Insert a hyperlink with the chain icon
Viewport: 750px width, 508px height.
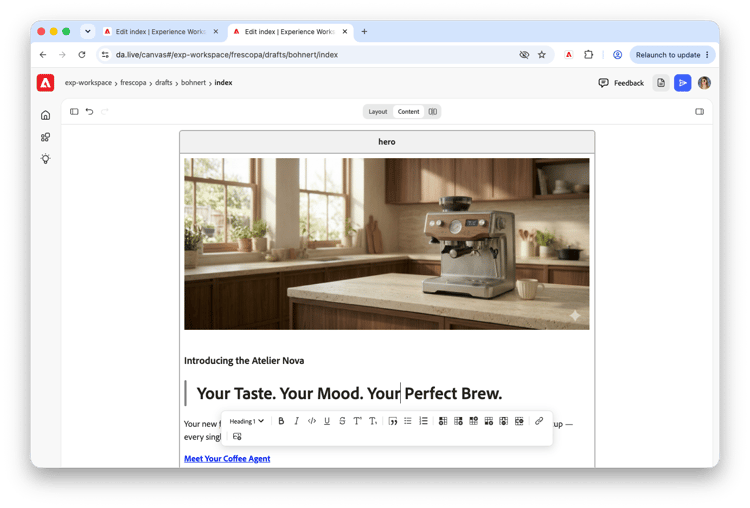[x=539, y=421]
